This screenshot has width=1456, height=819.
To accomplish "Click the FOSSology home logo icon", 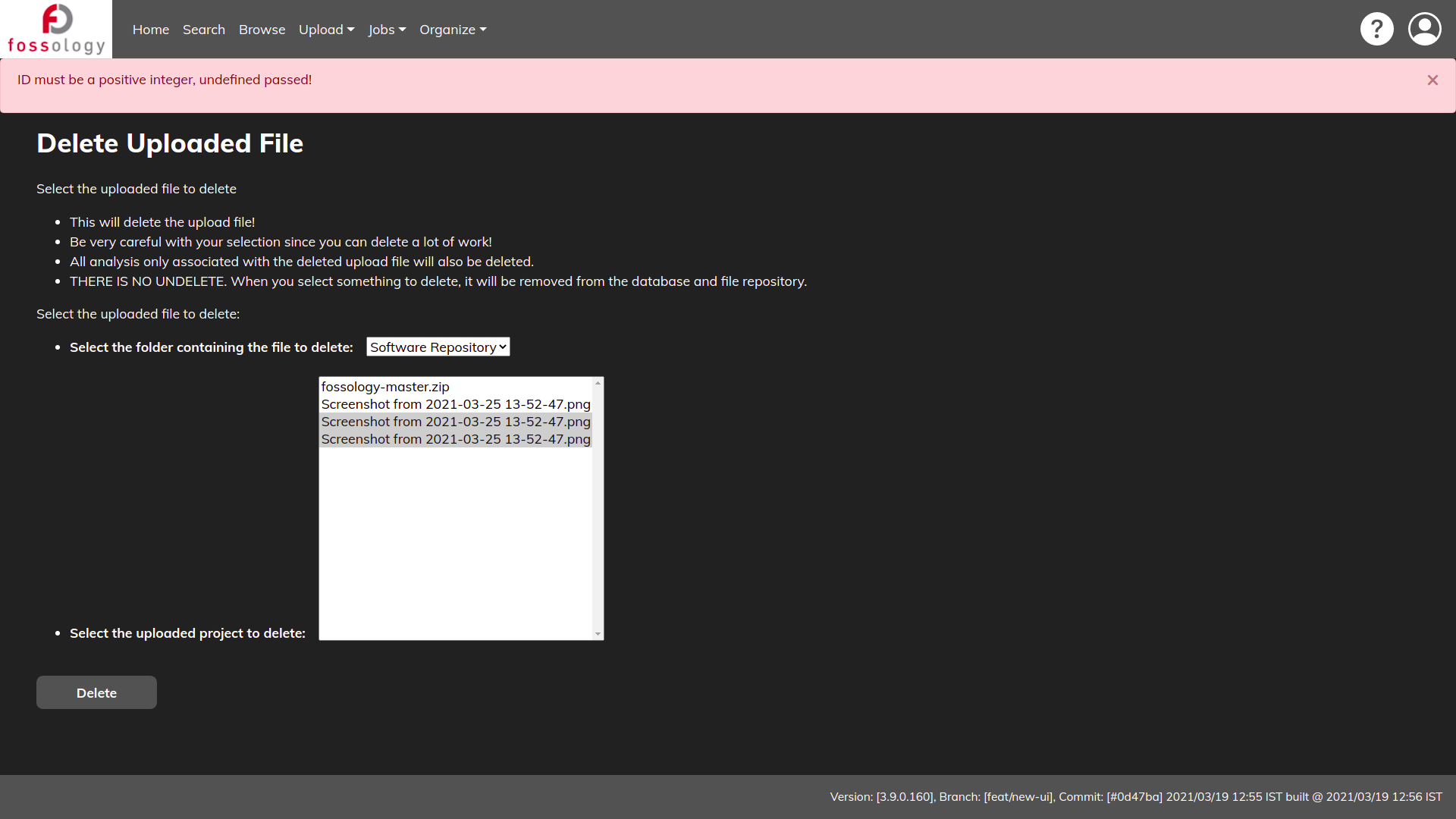I will (x=55, y=29).
